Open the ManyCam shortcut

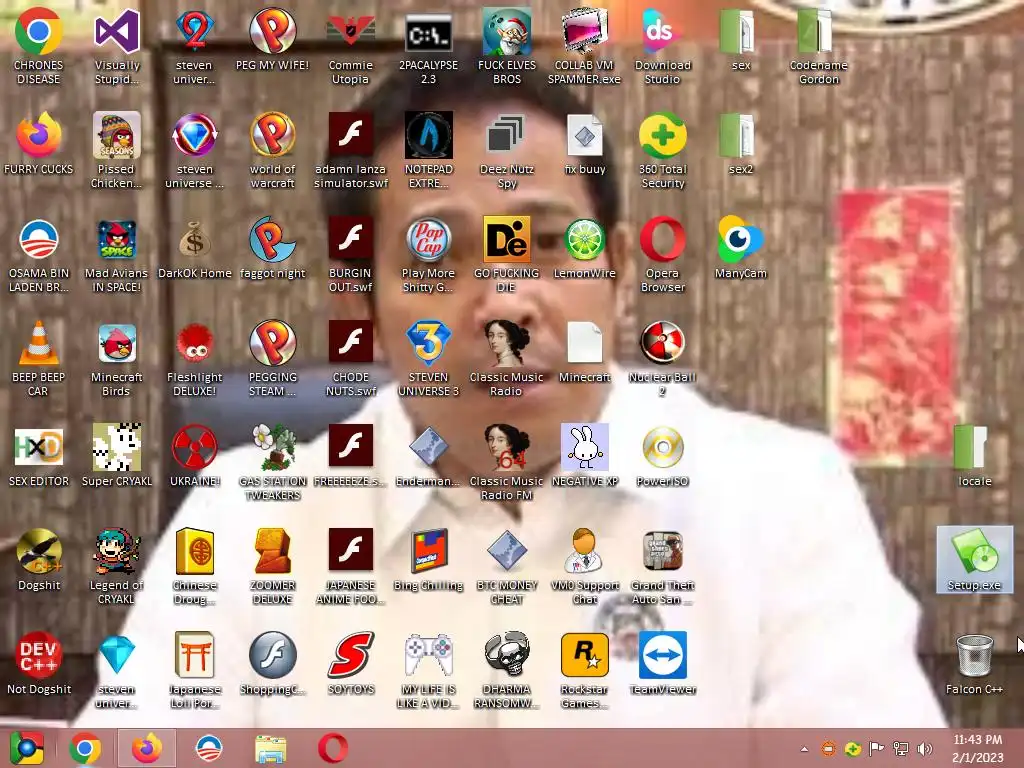coord(741,248)
